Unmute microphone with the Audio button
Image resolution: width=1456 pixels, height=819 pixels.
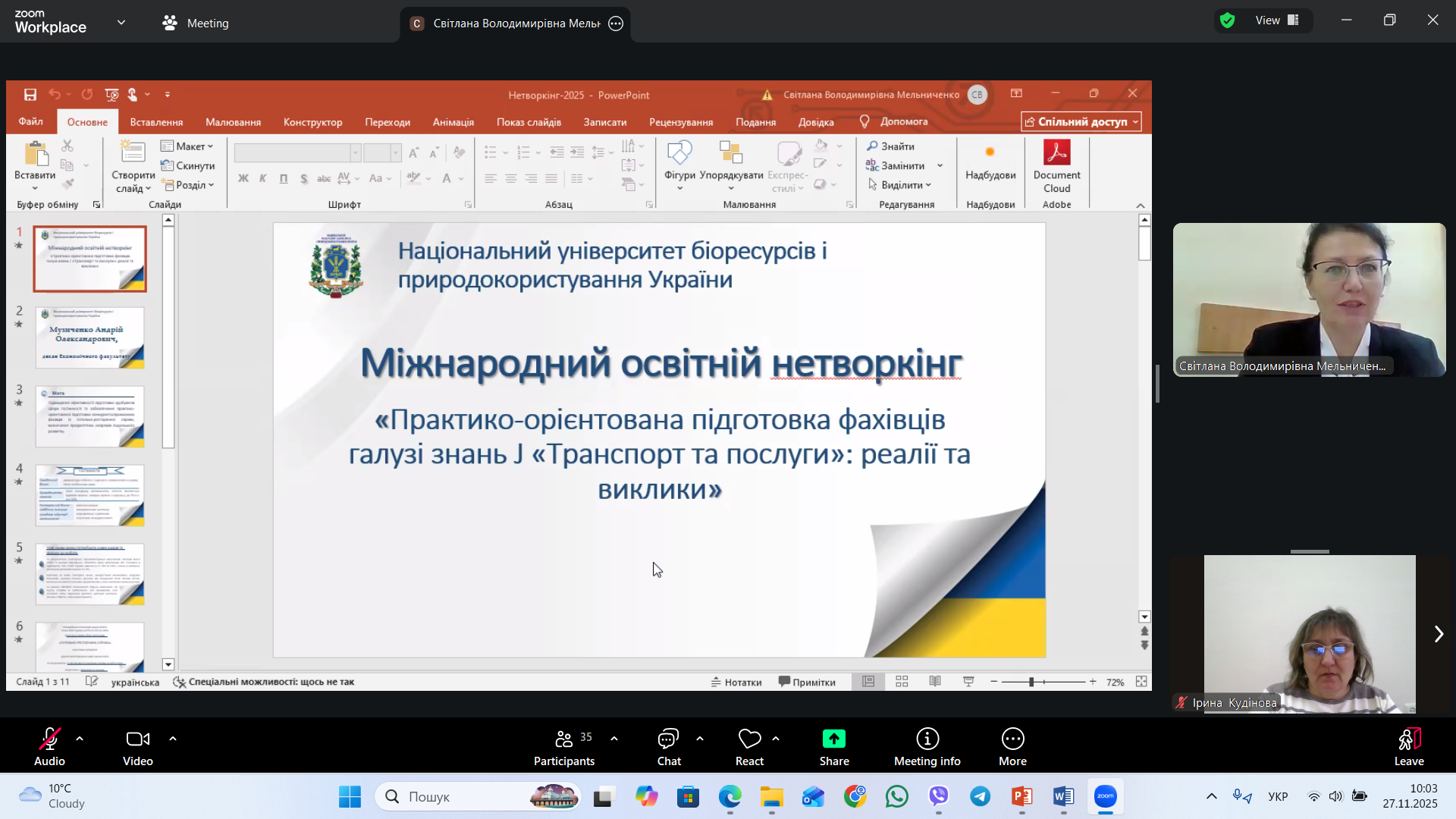[x=49, y=746]
